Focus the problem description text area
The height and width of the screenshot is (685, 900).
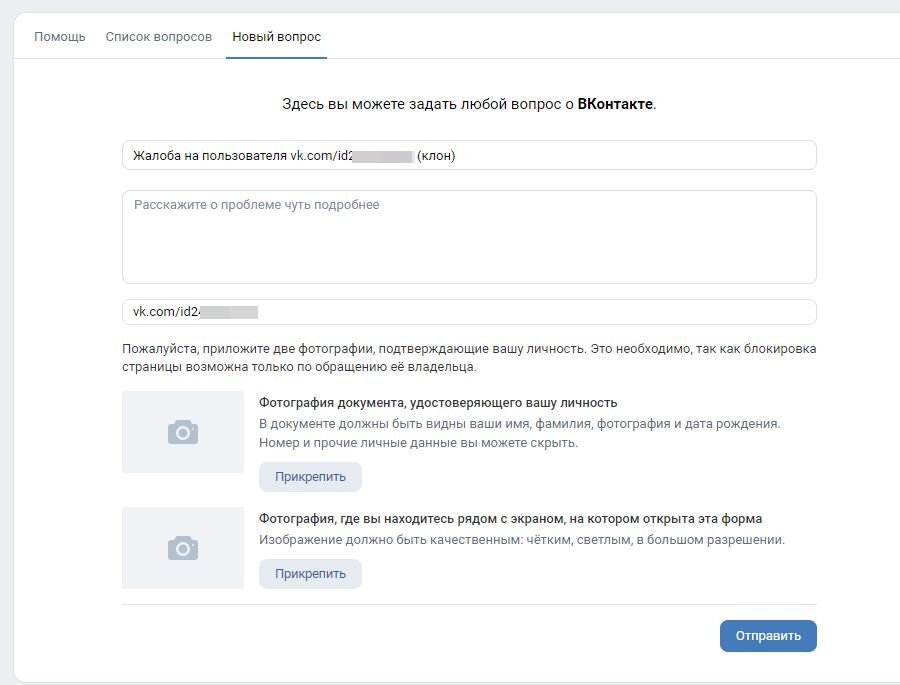click(x=469, y=237)
